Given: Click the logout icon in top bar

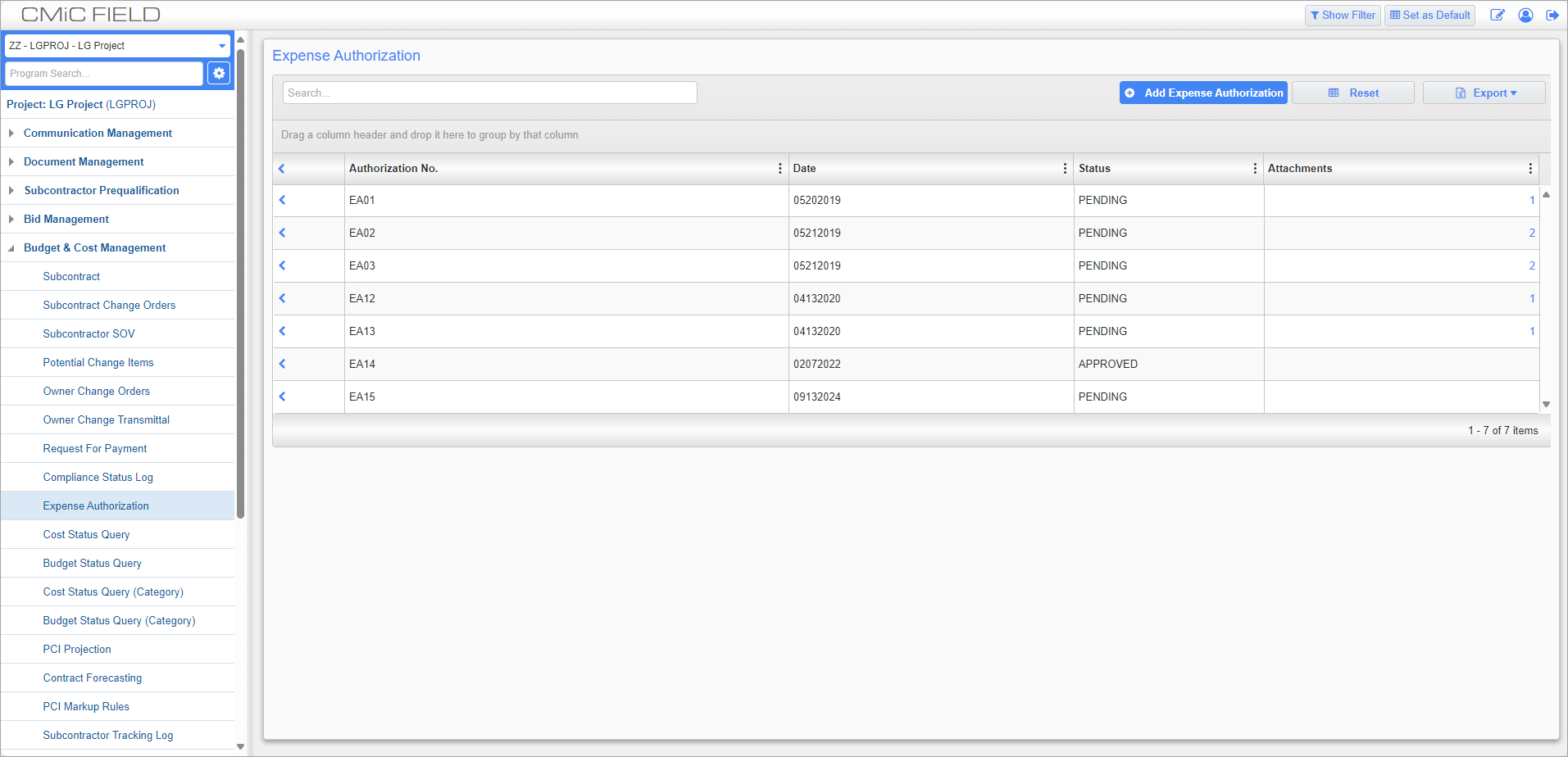Looking at the screenshot, I should click(x=1552, y=16).
